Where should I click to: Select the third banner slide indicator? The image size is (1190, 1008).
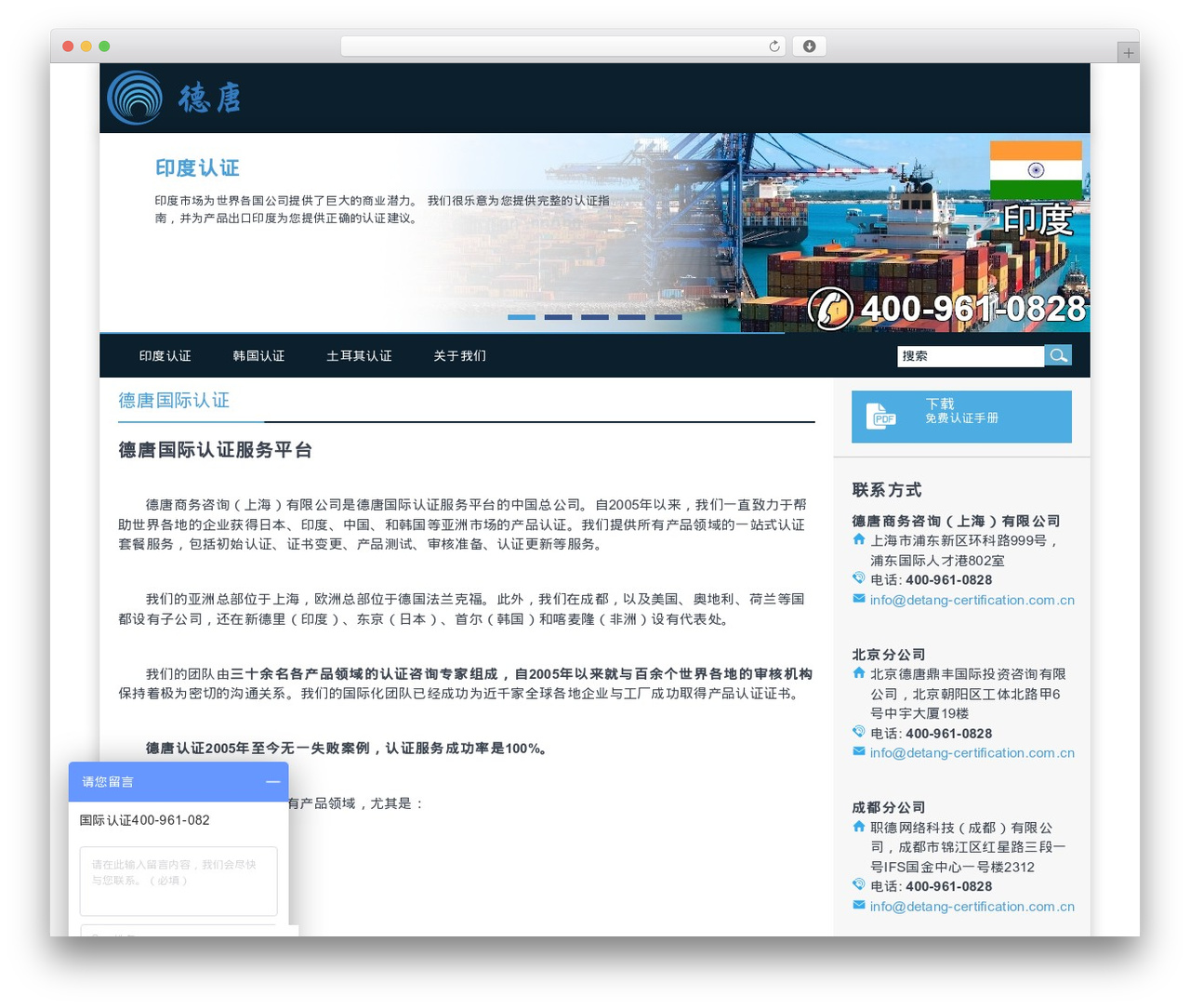pos(595,317)
